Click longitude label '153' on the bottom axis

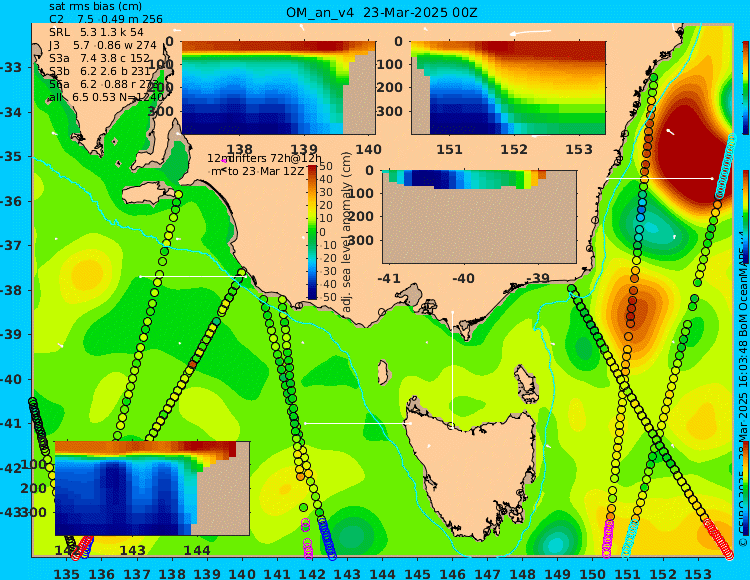point(698,573)
